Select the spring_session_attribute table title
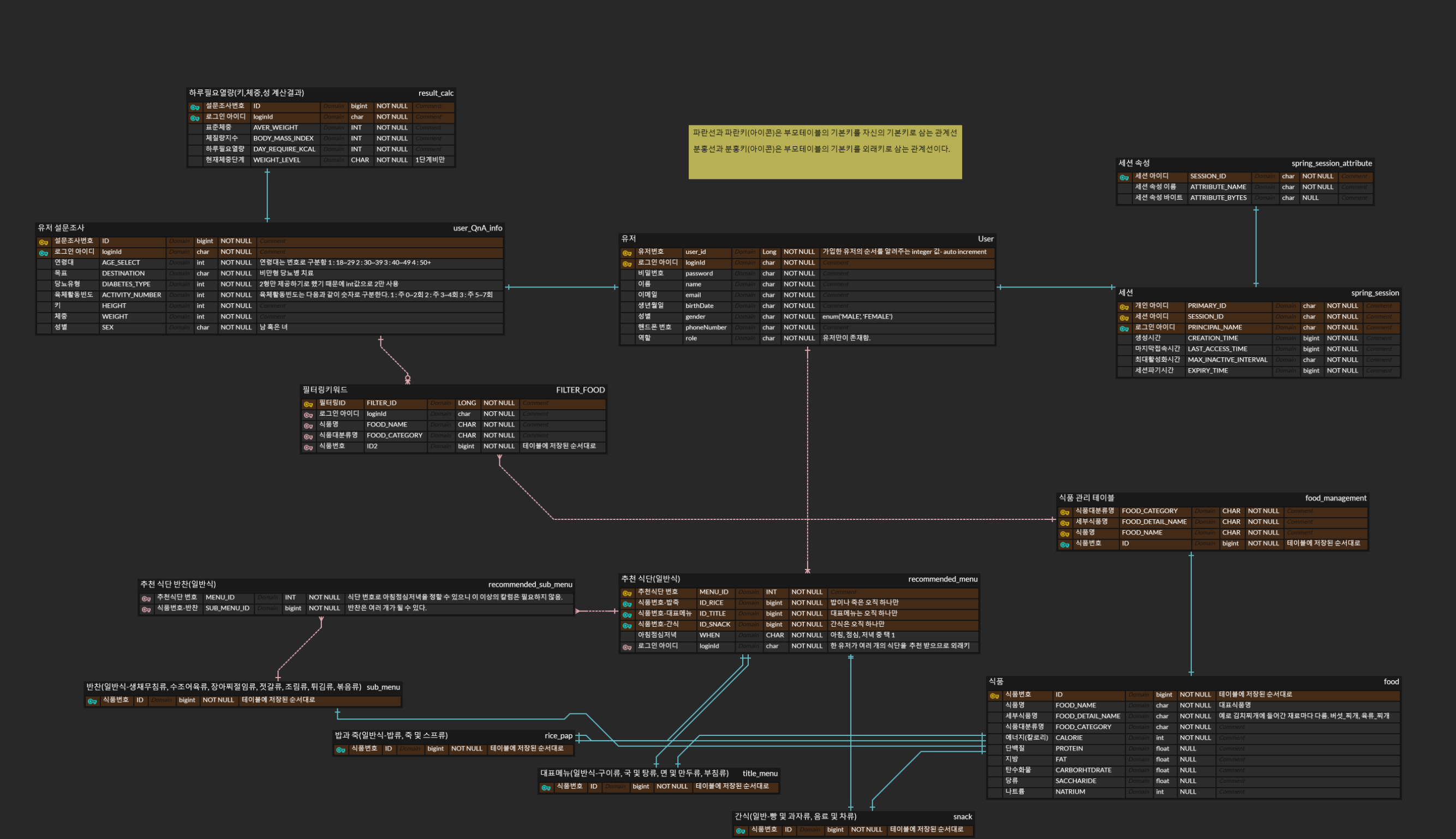Viewport: 1456px width, 839px height. point(1332,163)
